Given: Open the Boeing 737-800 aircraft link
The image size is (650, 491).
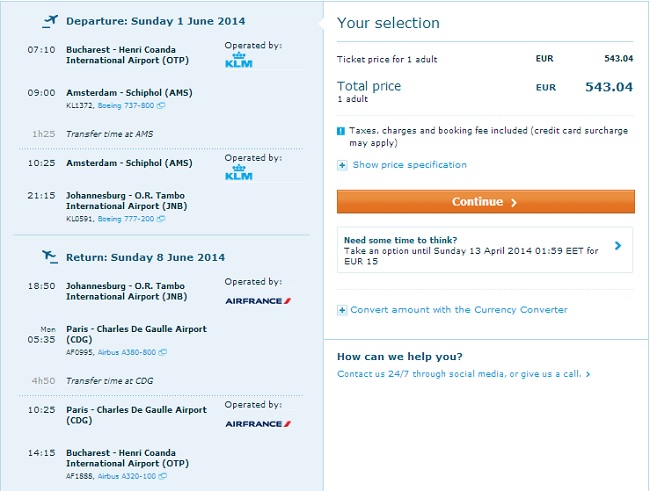Looking at the screenshot, I should pos(126,105).
